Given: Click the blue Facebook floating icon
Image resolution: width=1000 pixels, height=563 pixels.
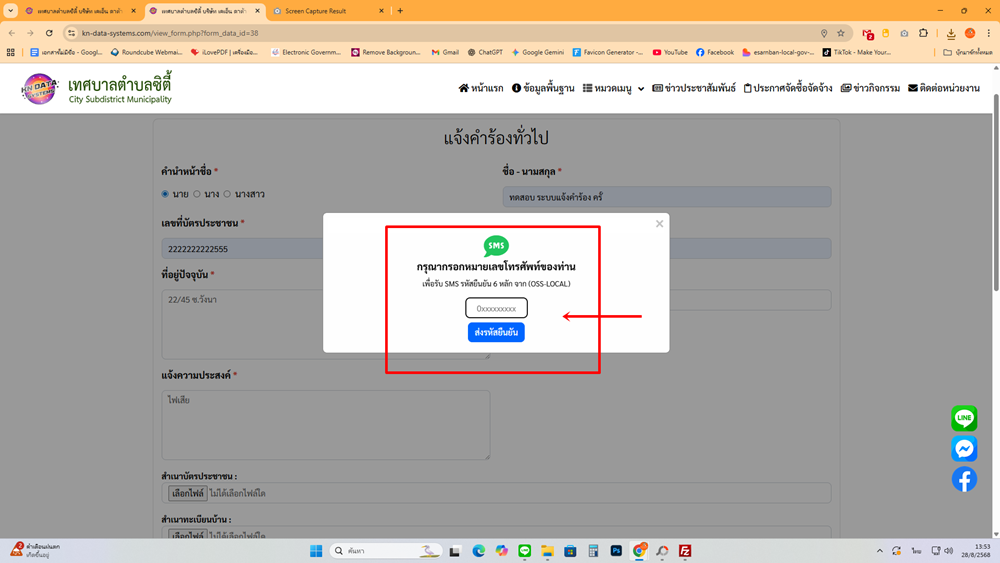Looking at the screenshot, I should (x=964, y=480).
